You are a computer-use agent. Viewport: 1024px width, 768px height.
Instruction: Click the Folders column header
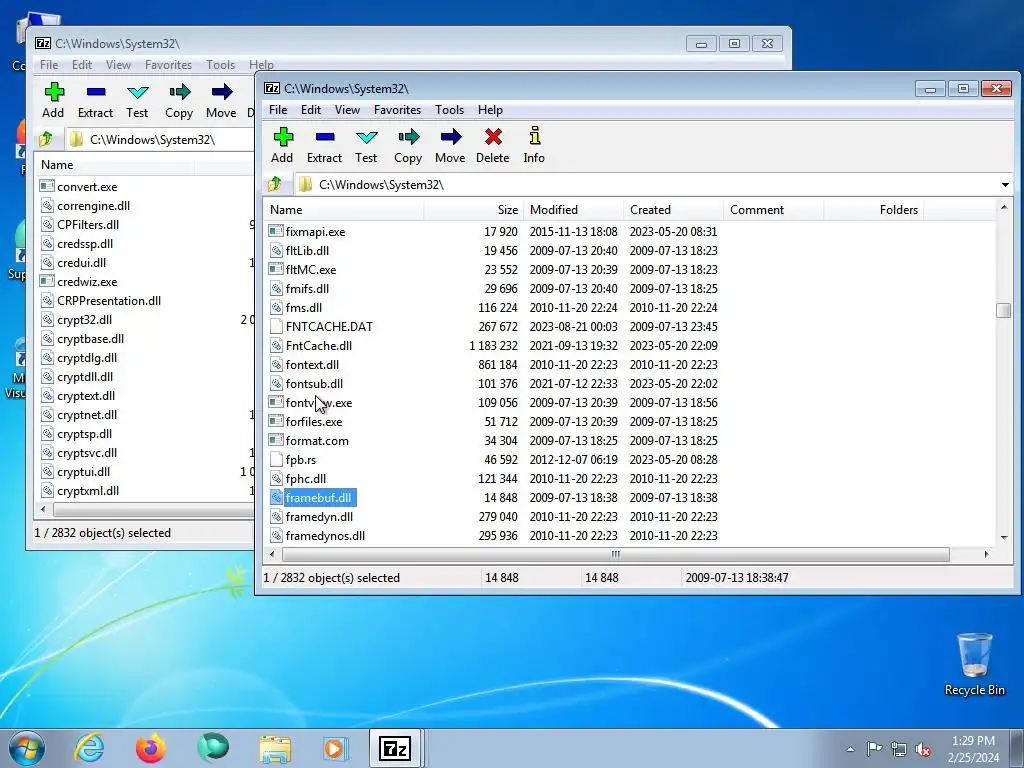(x=873, y=210)
